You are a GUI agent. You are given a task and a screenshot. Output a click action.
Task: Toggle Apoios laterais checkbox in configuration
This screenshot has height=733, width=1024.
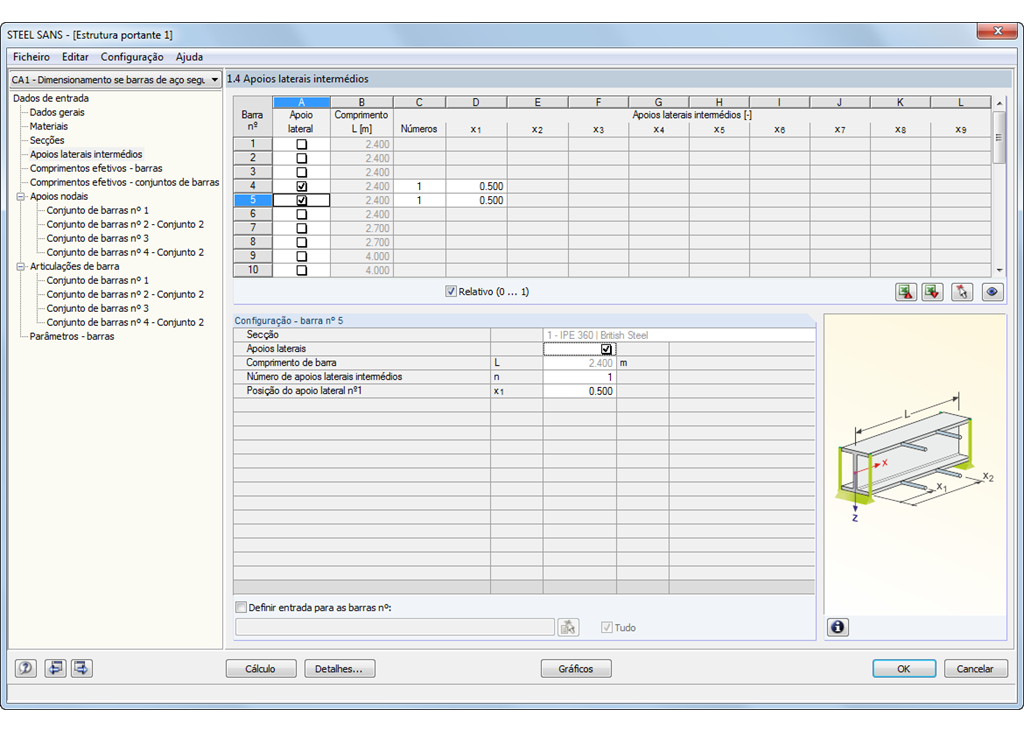[x=606, y=349]
